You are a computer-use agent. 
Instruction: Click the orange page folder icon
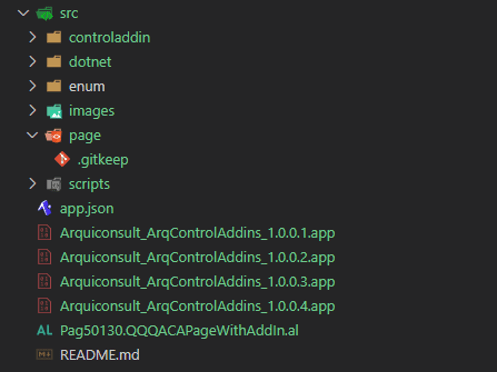(x=54, y=136)
